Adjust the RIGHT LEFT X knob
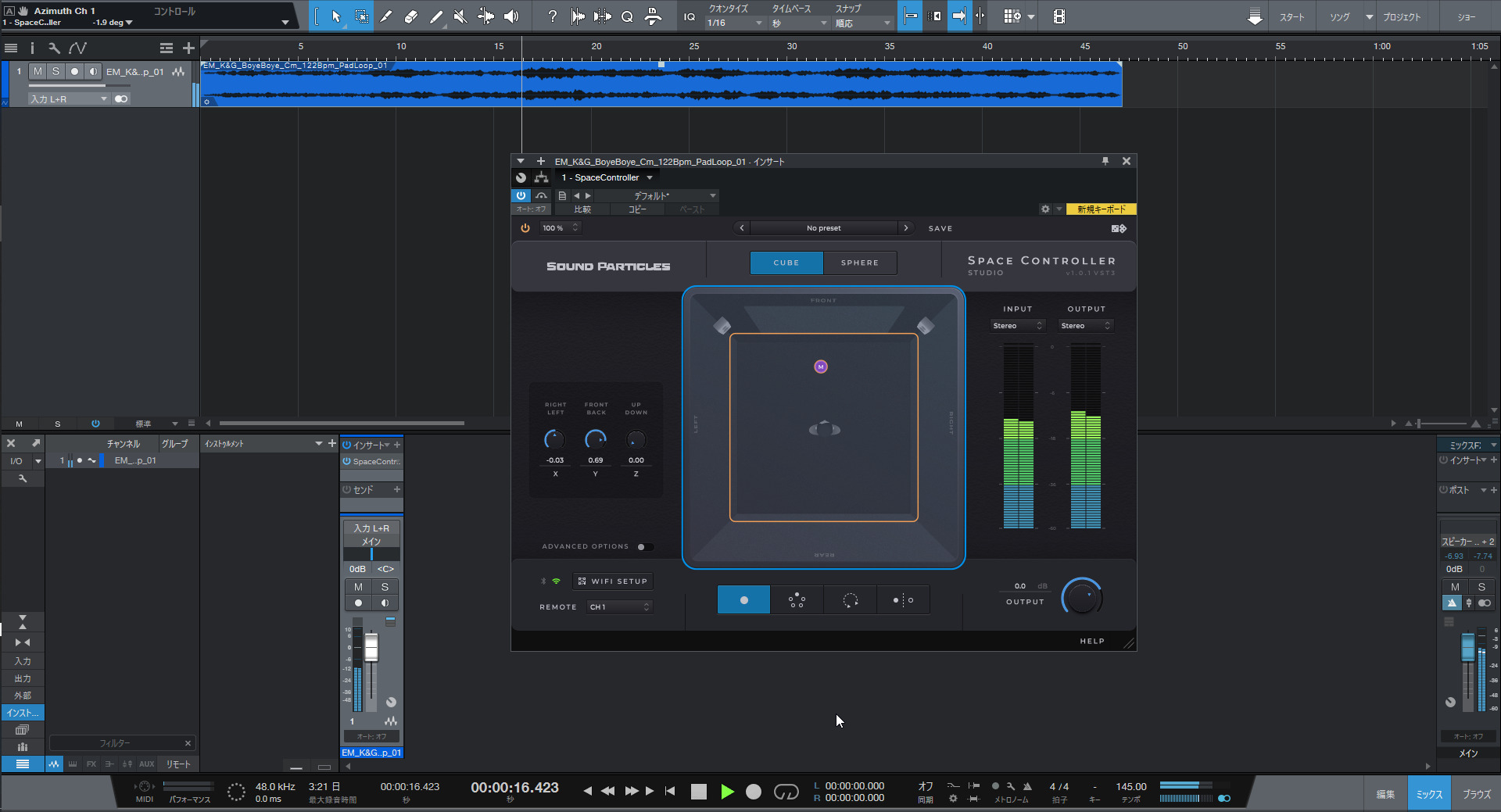Viewport: 1501px width, 812px height. coord(554,440)
